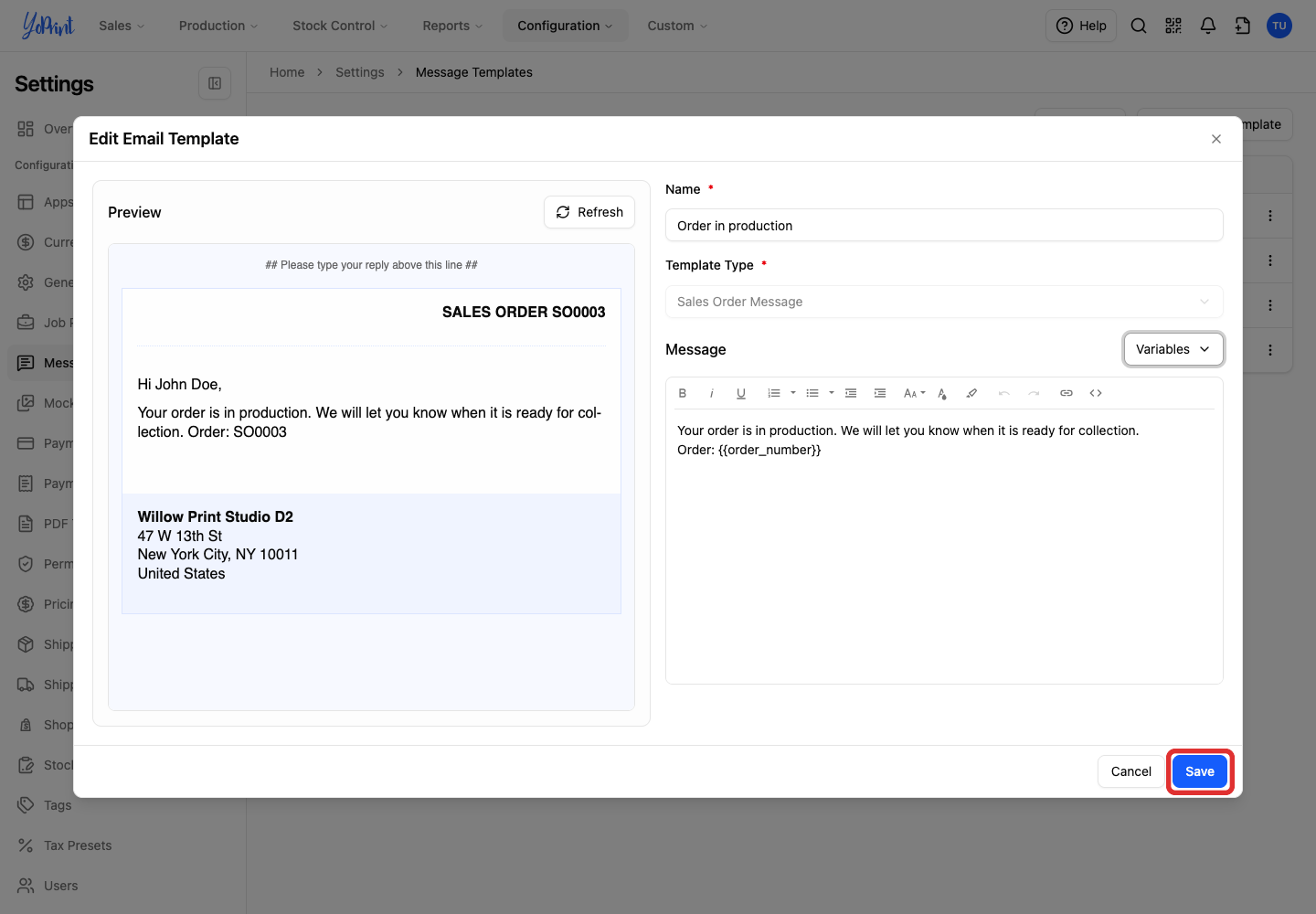Open the Variables dropdown
The image size is (1316, 914).
(x=1173, y=349)
